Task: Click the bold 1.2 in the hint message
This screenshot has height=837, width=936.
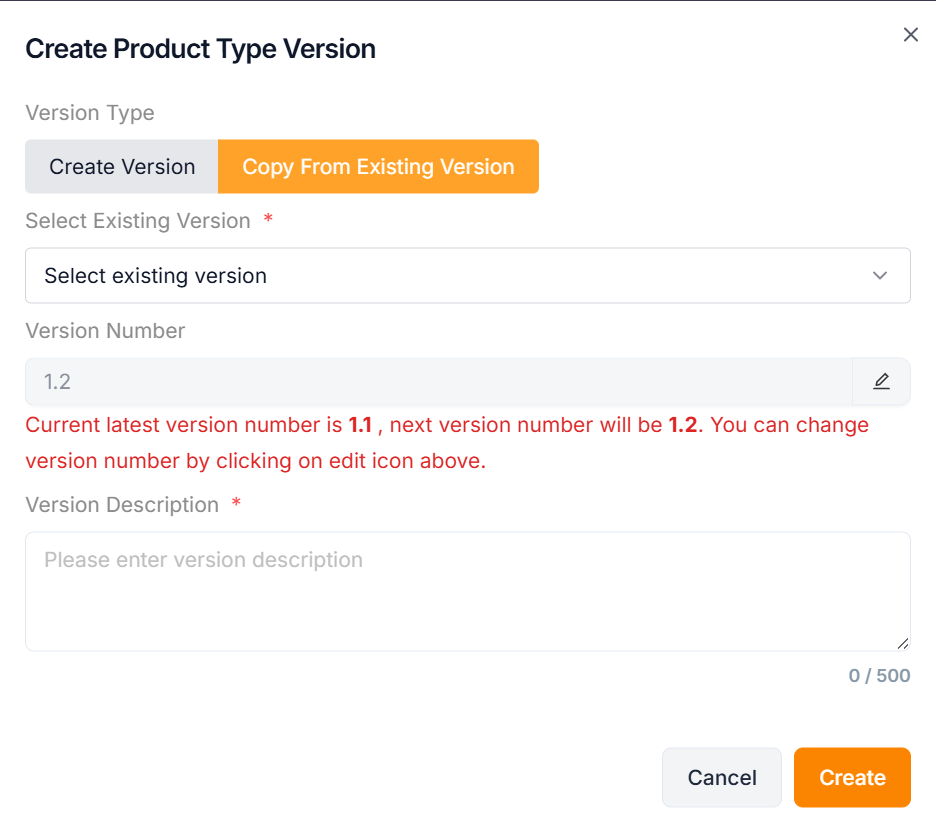Action: pyautogui.click(x=683, y=425)
